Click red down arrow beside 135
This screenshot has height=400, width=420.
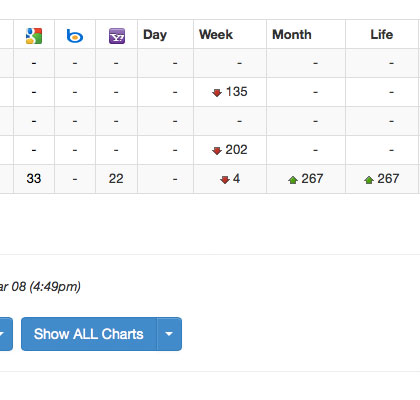pyautogui.click(x=217, y=93)
